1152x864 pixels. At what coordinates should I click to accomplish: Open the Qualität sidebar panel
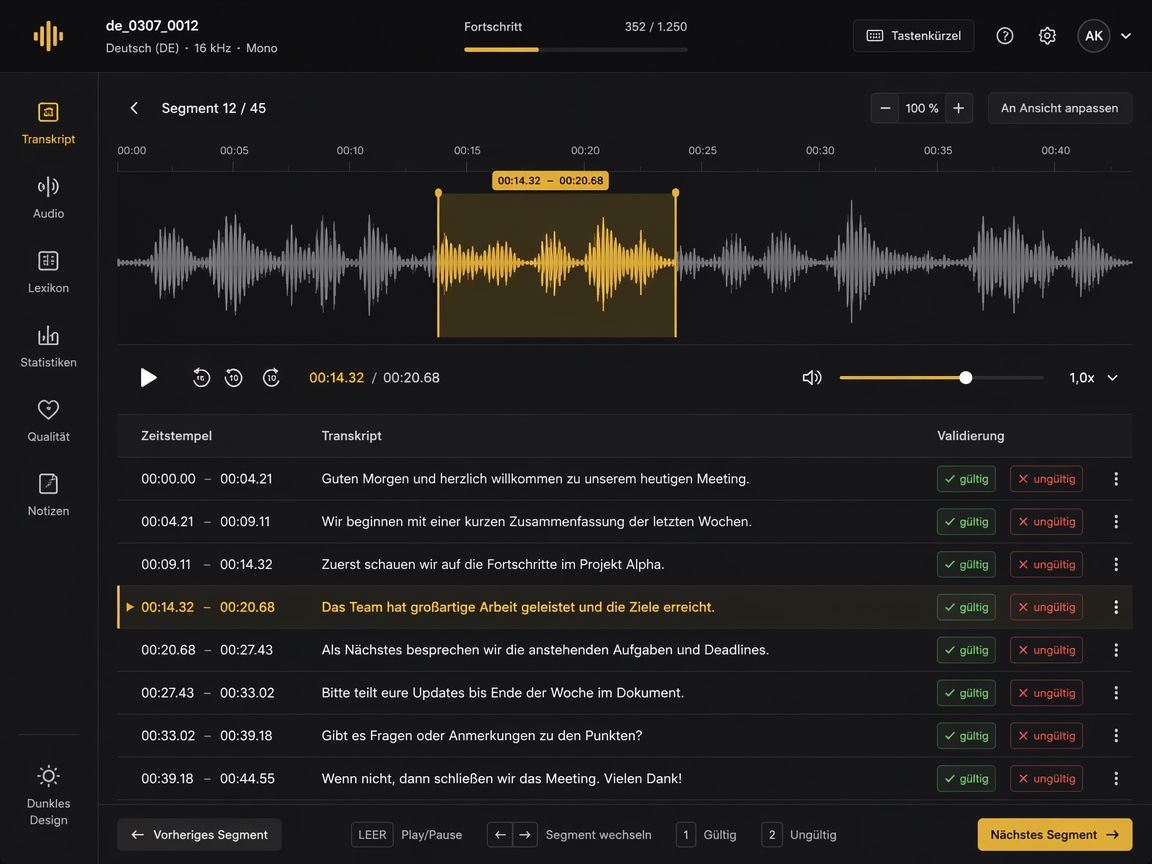coord(48,420)
